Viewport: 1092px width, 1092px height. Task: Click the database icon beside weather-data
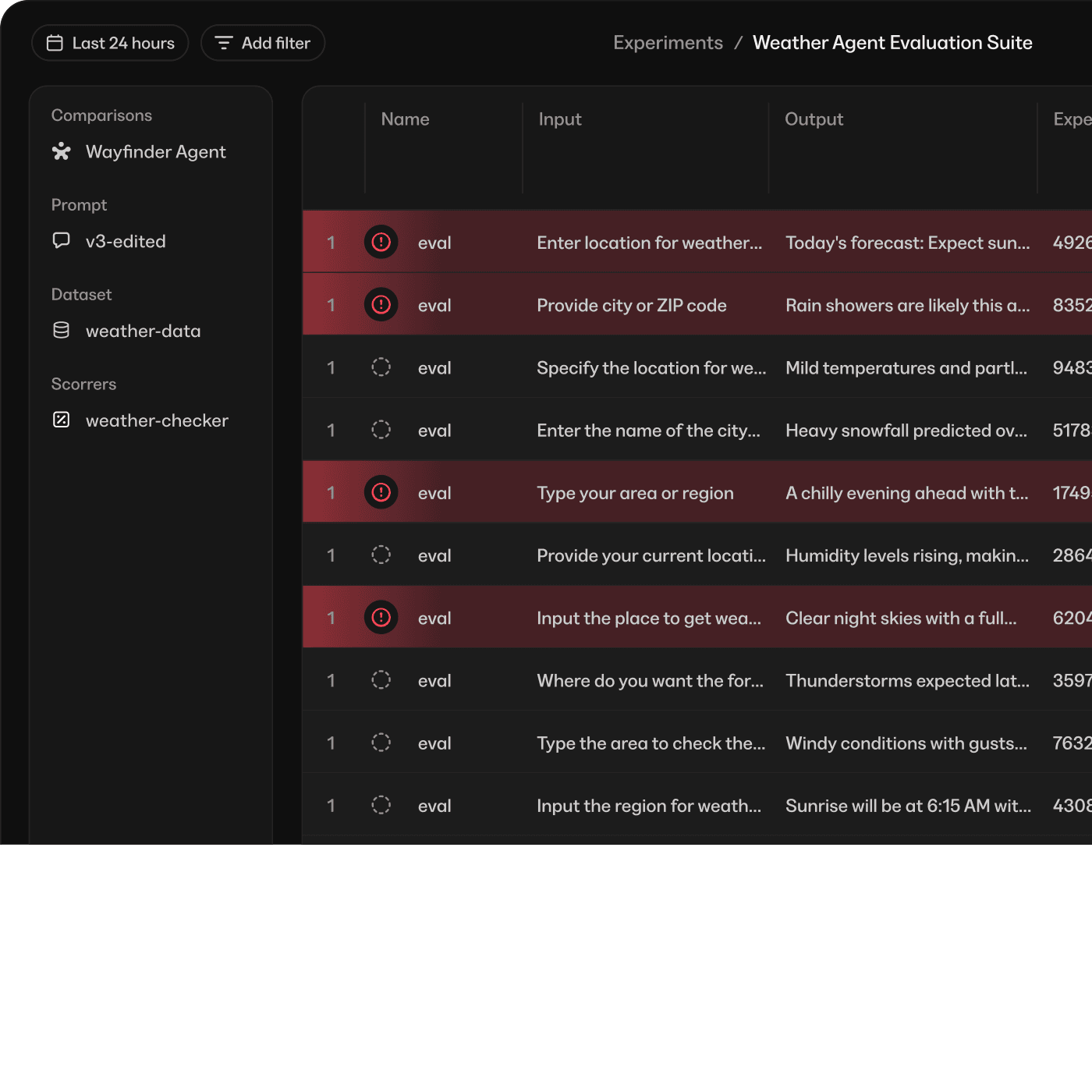61,331
